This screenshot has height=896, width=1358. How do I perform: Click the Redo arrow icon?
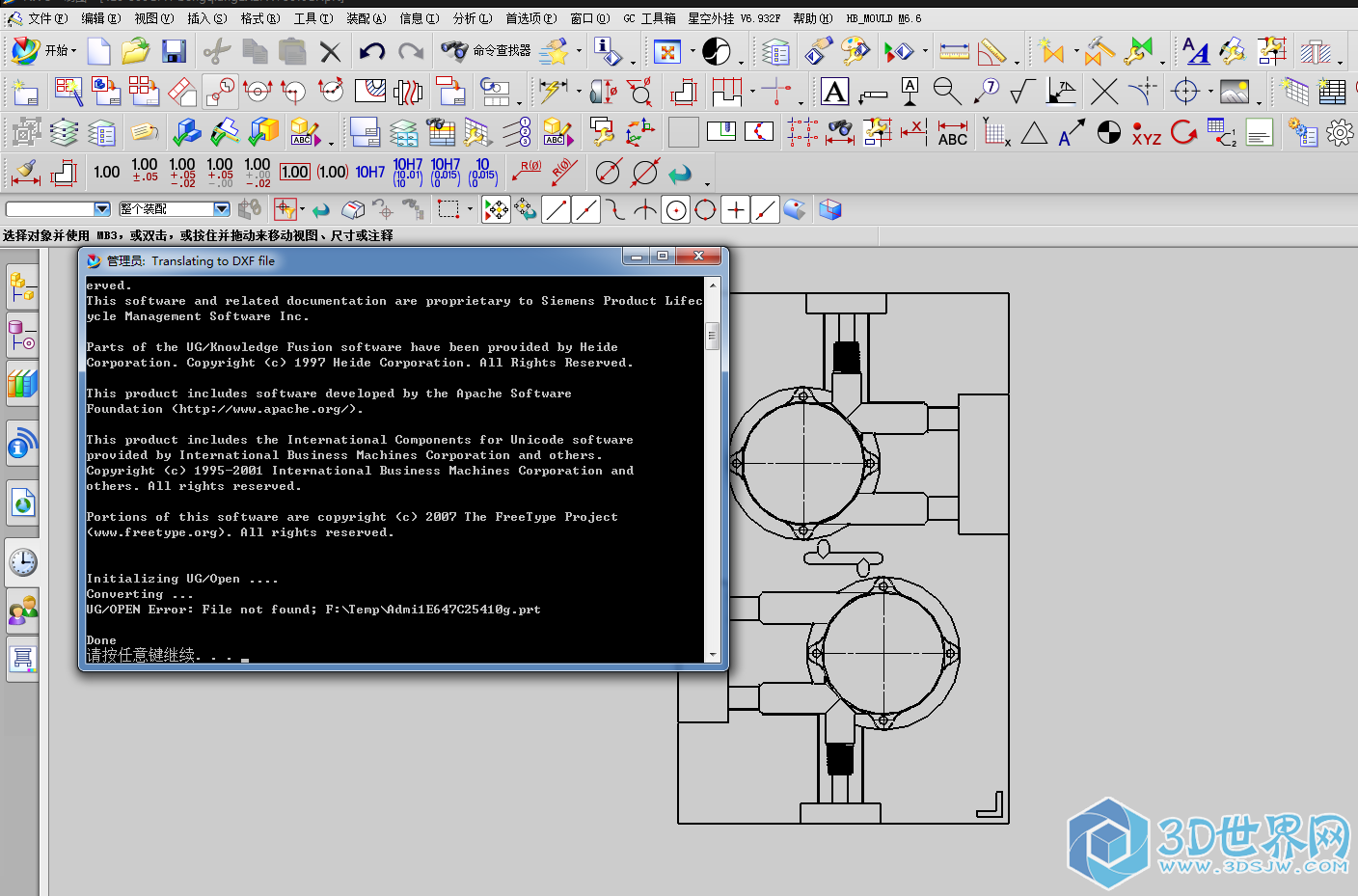coord(410,51)
